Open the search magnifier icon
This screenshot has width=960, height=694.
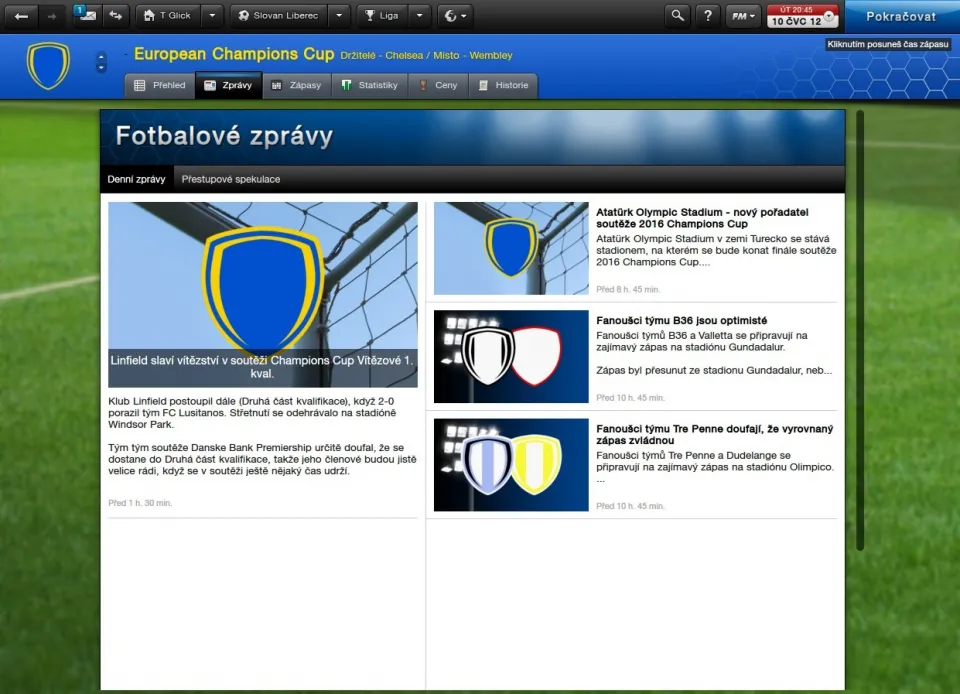678,16
